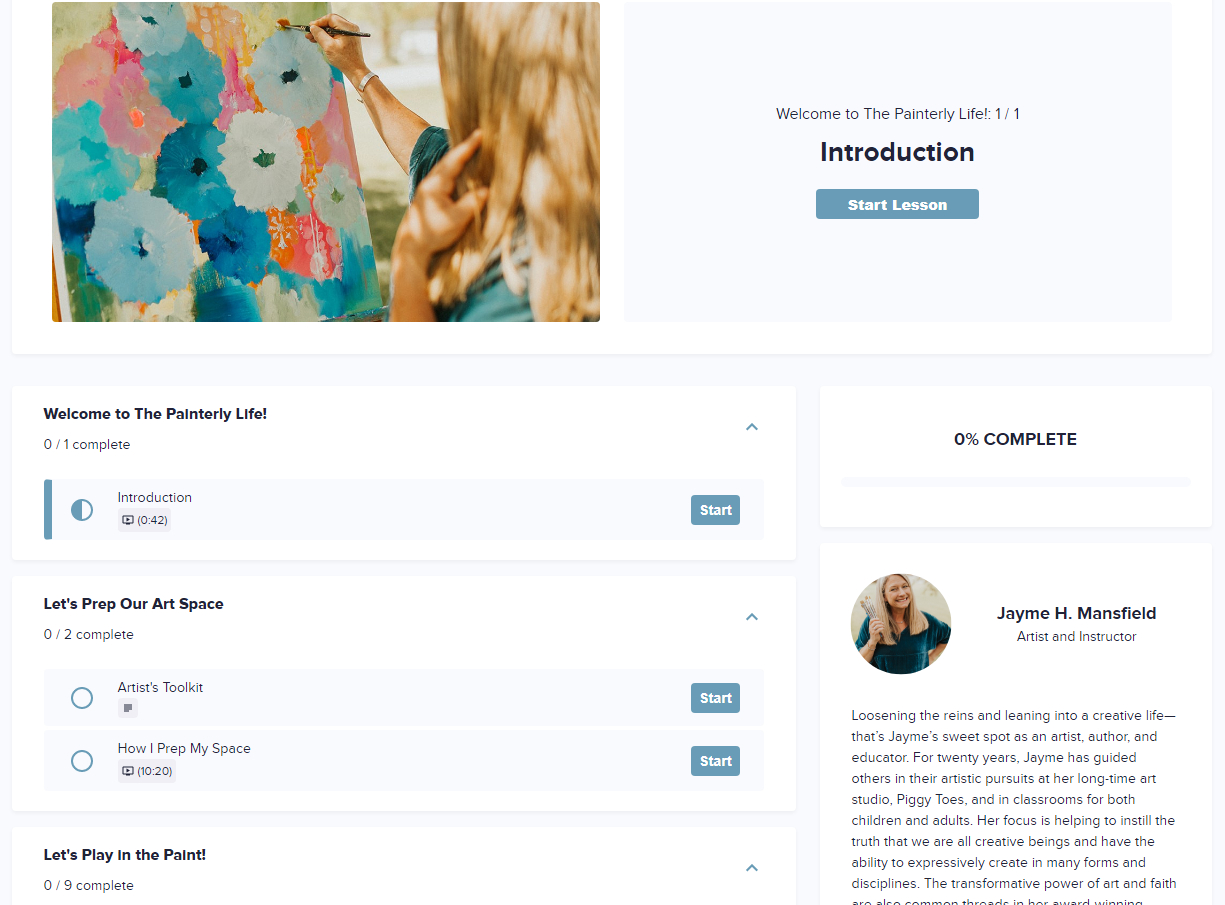Click the video icon under How I Prep My Space

click(x=128, y=771)
